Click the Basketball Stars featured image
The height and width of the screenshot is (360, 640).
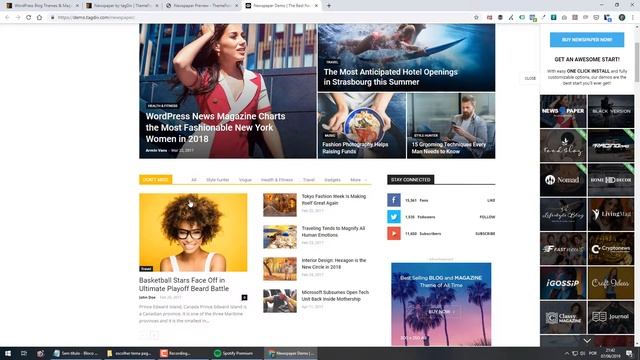coord(193,232)
